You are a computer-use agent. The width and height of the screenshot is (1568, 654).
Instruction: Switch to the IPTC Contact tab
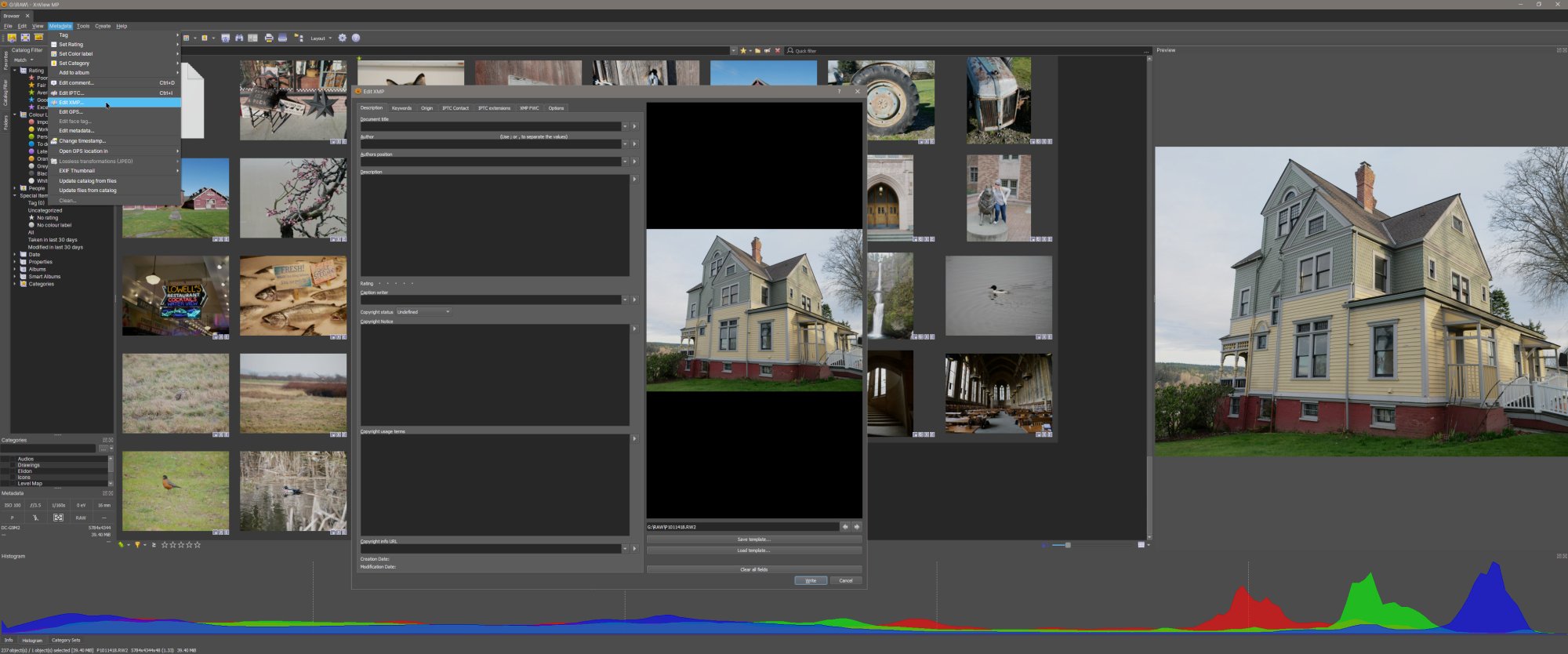click(x=456, y=108)
